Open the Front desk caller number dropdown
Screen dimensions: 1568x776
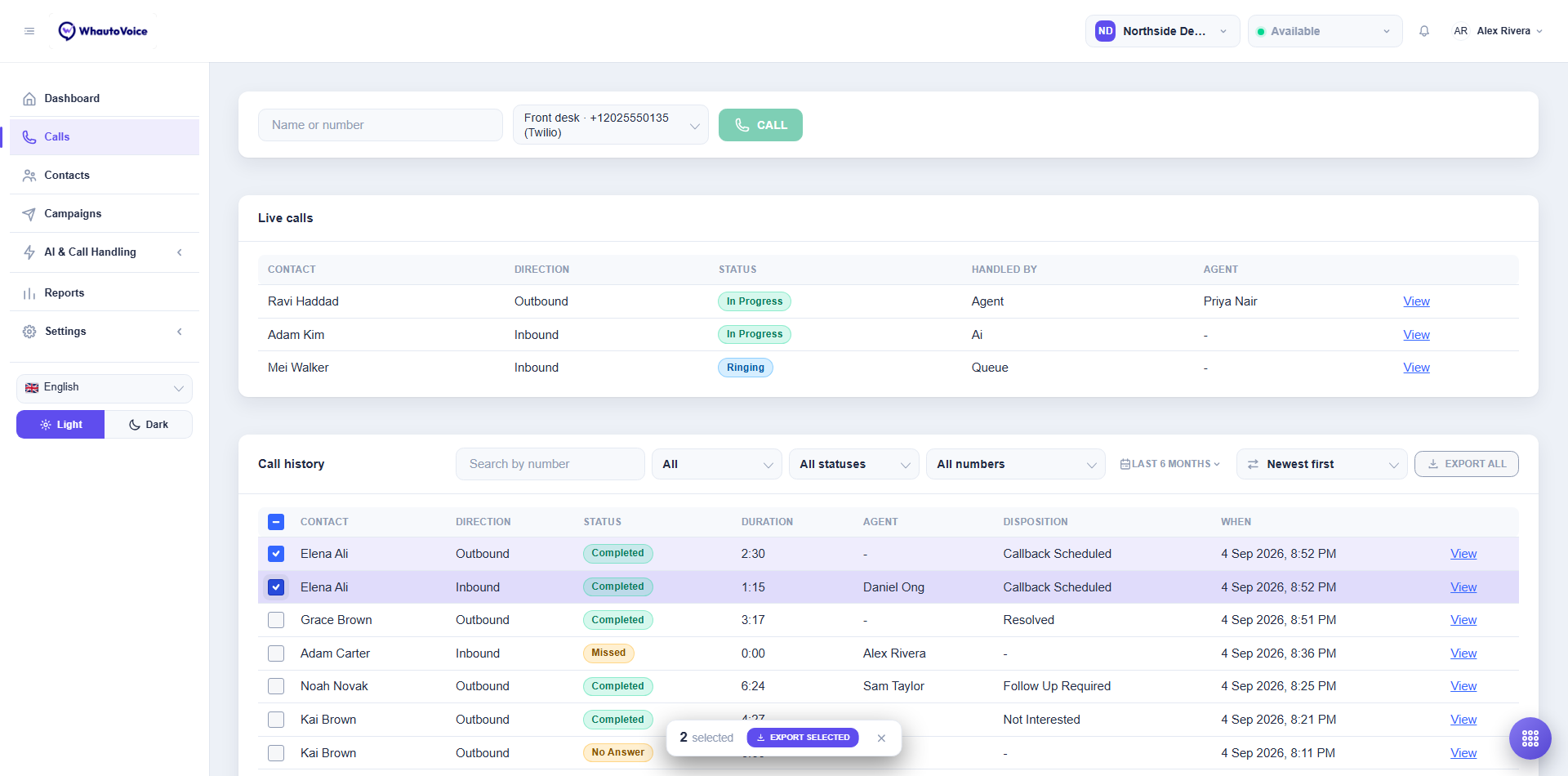[611, 125]
